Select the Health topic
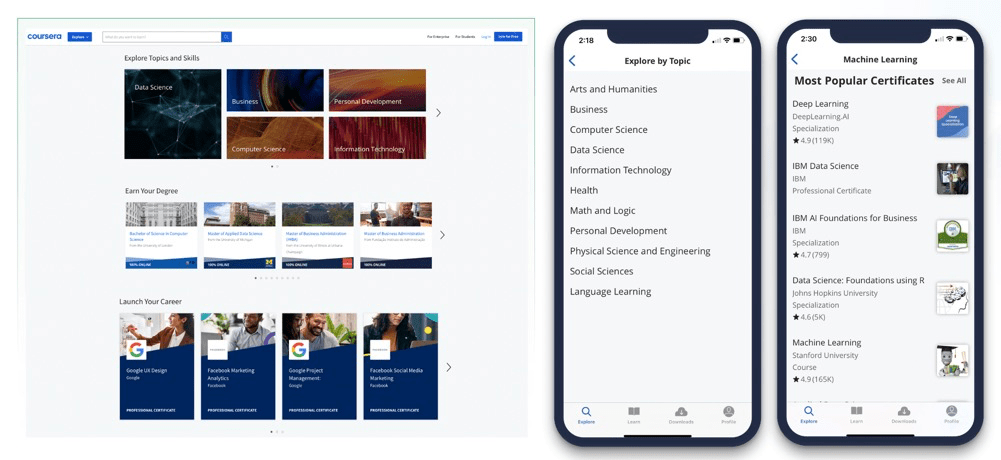 click(x=583, y=190)
